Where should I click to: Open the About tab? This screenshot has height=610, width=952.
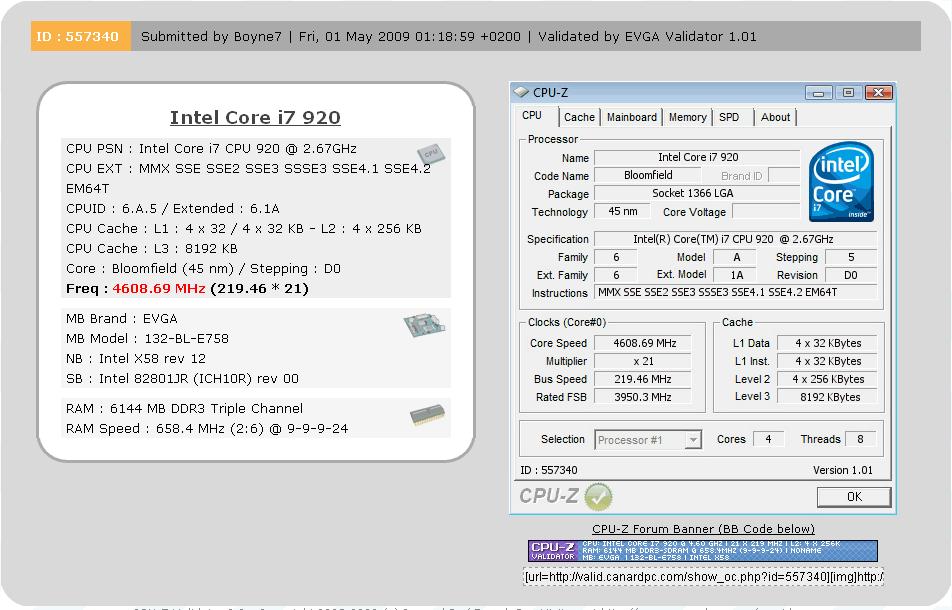pos(775,117)
